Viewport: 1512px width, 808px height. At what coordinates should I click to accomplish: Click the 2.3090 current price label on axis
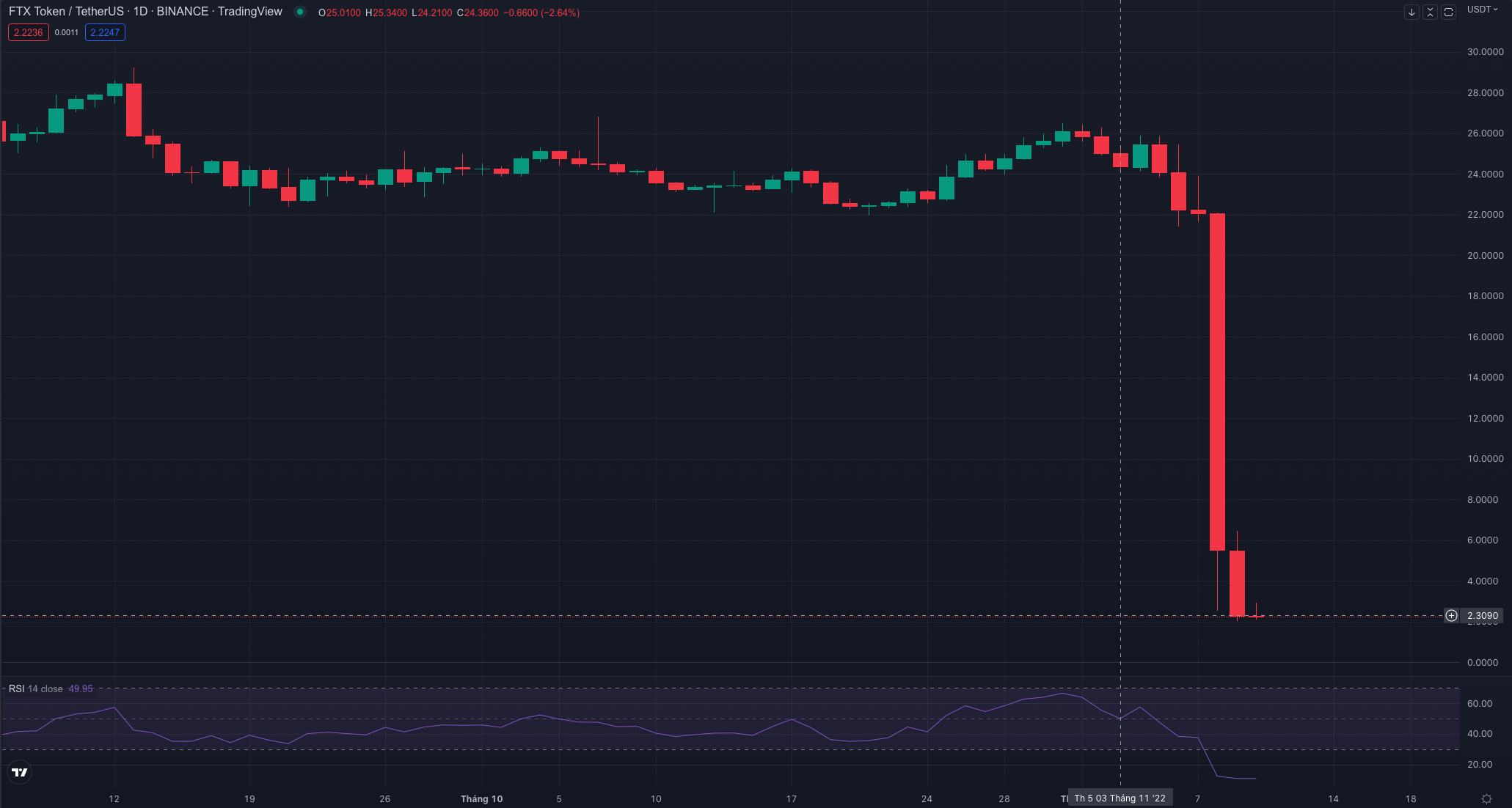click(1482, 616)
